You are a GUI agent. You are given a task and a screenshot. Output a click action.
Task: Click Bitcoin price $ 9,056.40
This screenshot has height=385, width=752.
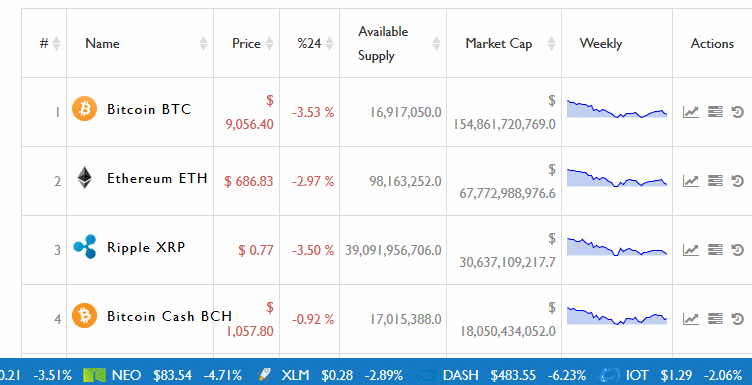click(x=249, y=113)
